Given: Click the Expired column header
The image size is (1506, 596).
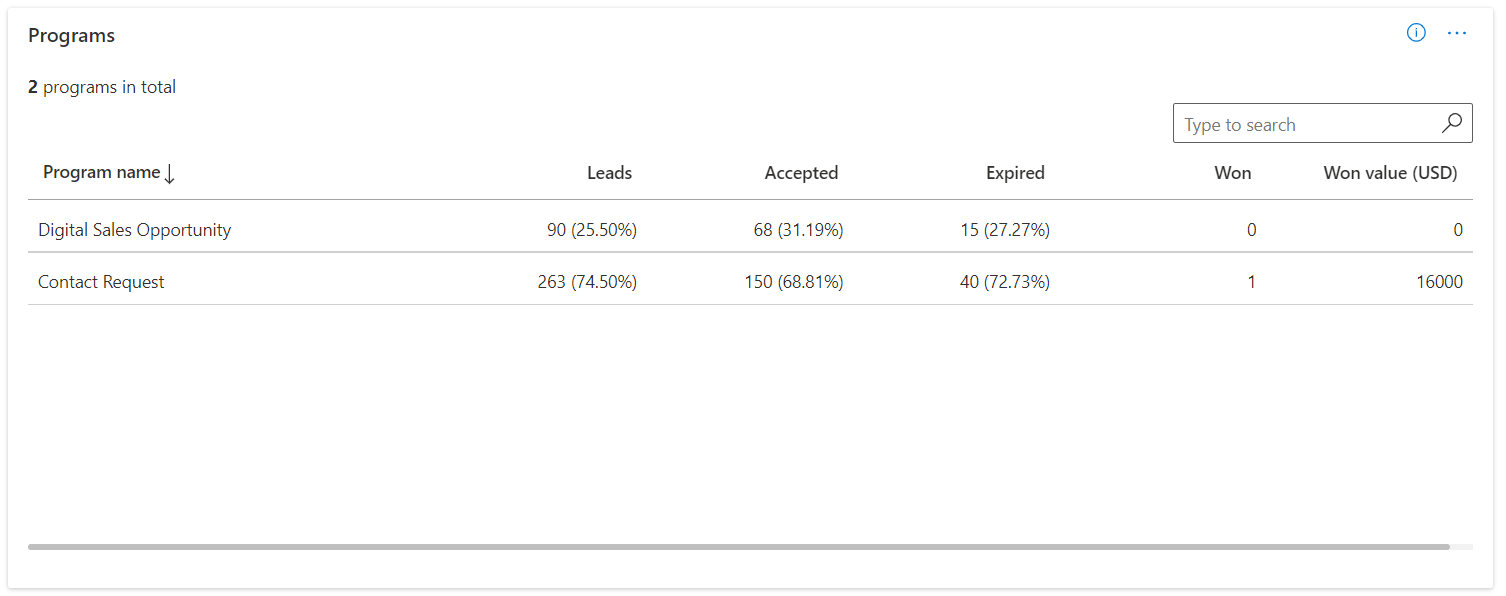Looking at the screenshot, I should 1015,173.
